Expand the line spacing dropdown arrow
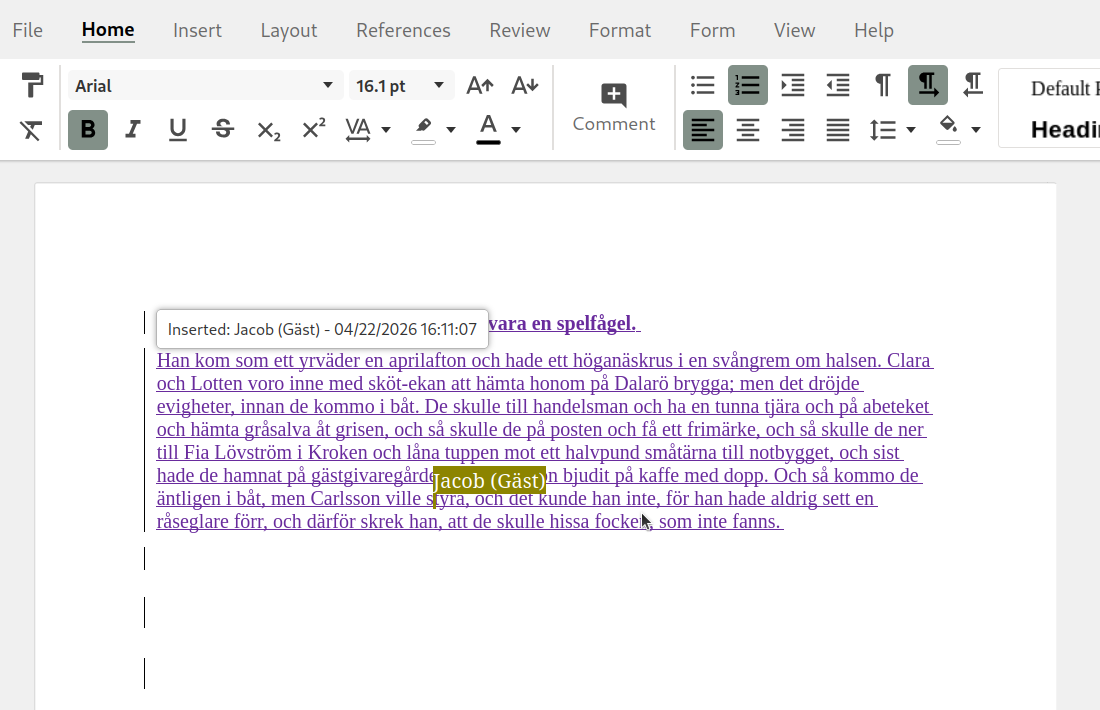Image resolution: width=1100 pixels, height=710 pixels. [x=910, y=130]
